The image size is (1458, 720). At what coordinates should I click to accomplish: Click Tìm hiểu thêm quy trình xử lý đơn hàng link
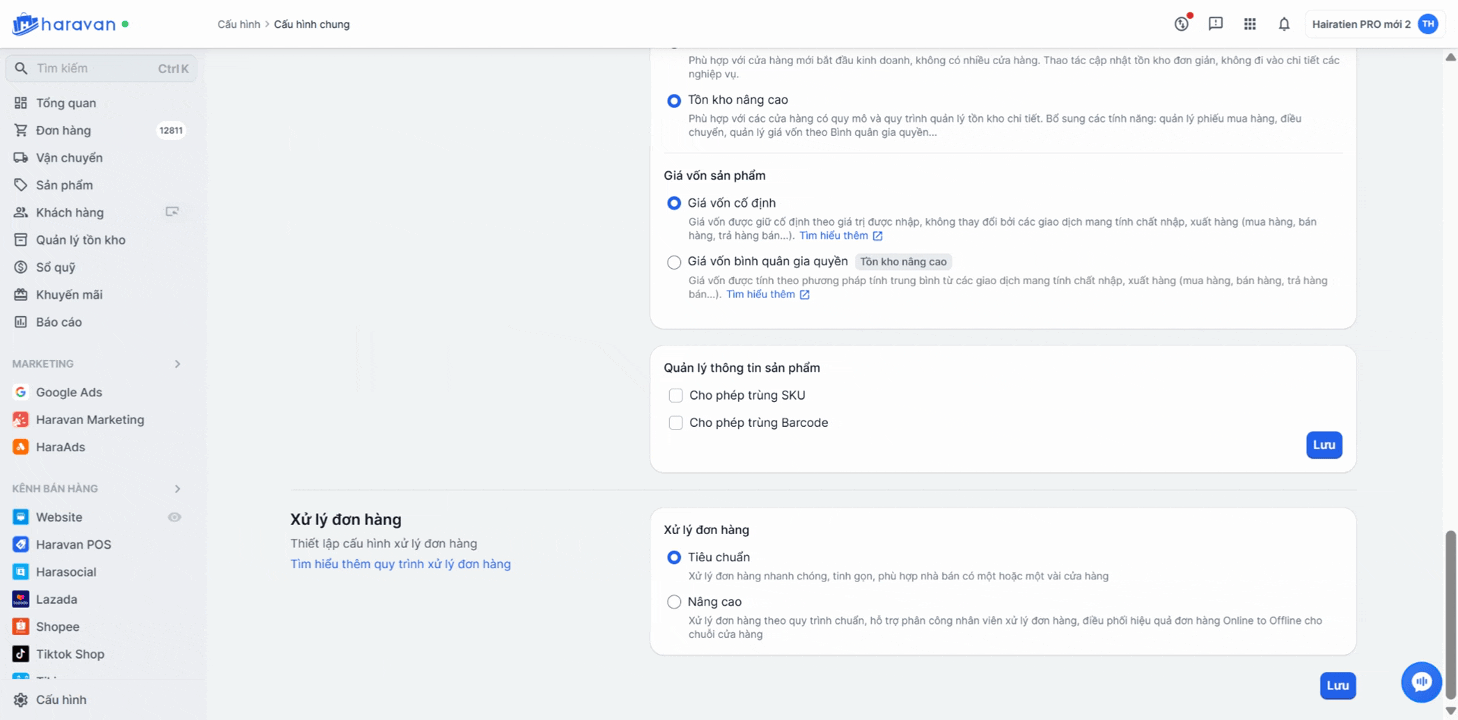tap(400, 564)
